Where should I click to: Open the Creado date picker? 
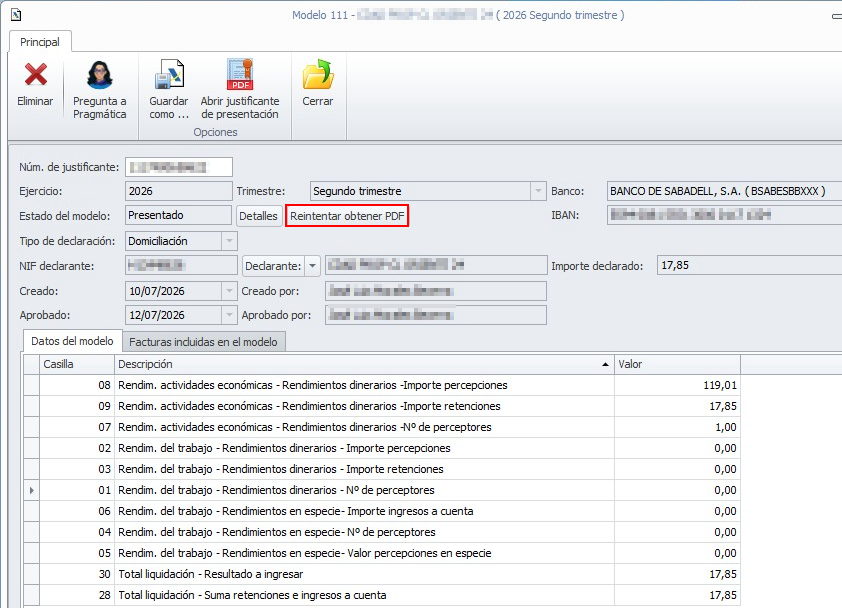(x=229, y=291)
